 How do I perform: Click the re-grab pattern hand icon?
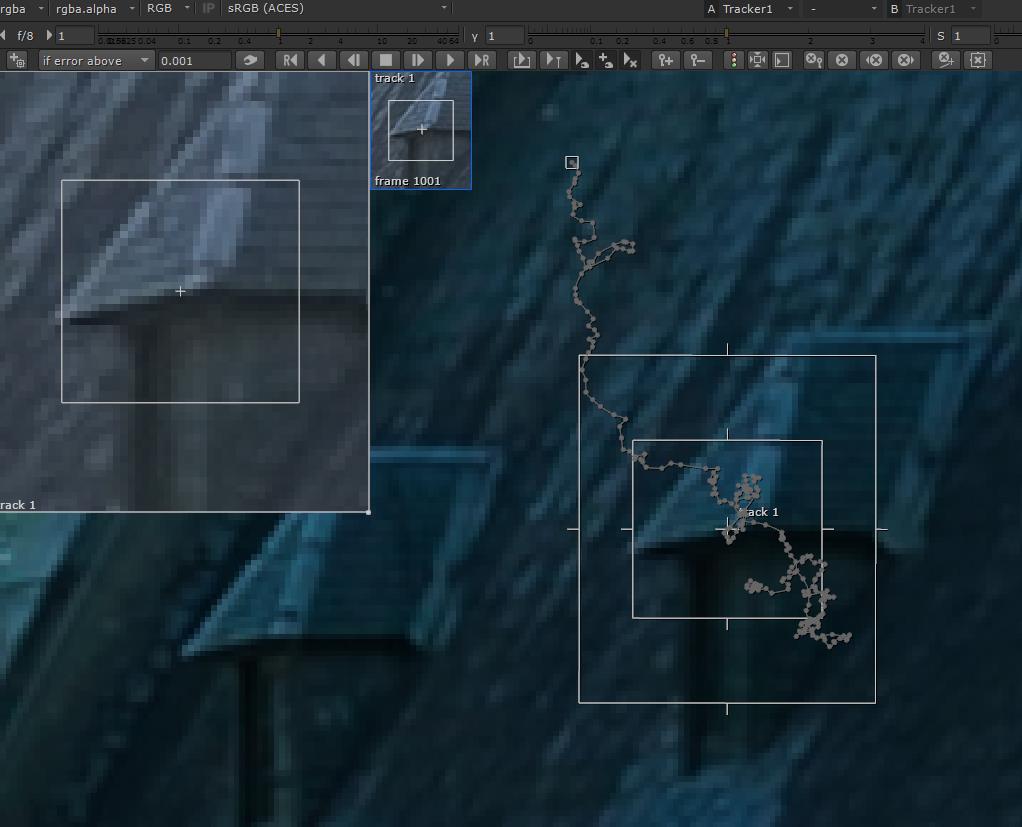250,60
